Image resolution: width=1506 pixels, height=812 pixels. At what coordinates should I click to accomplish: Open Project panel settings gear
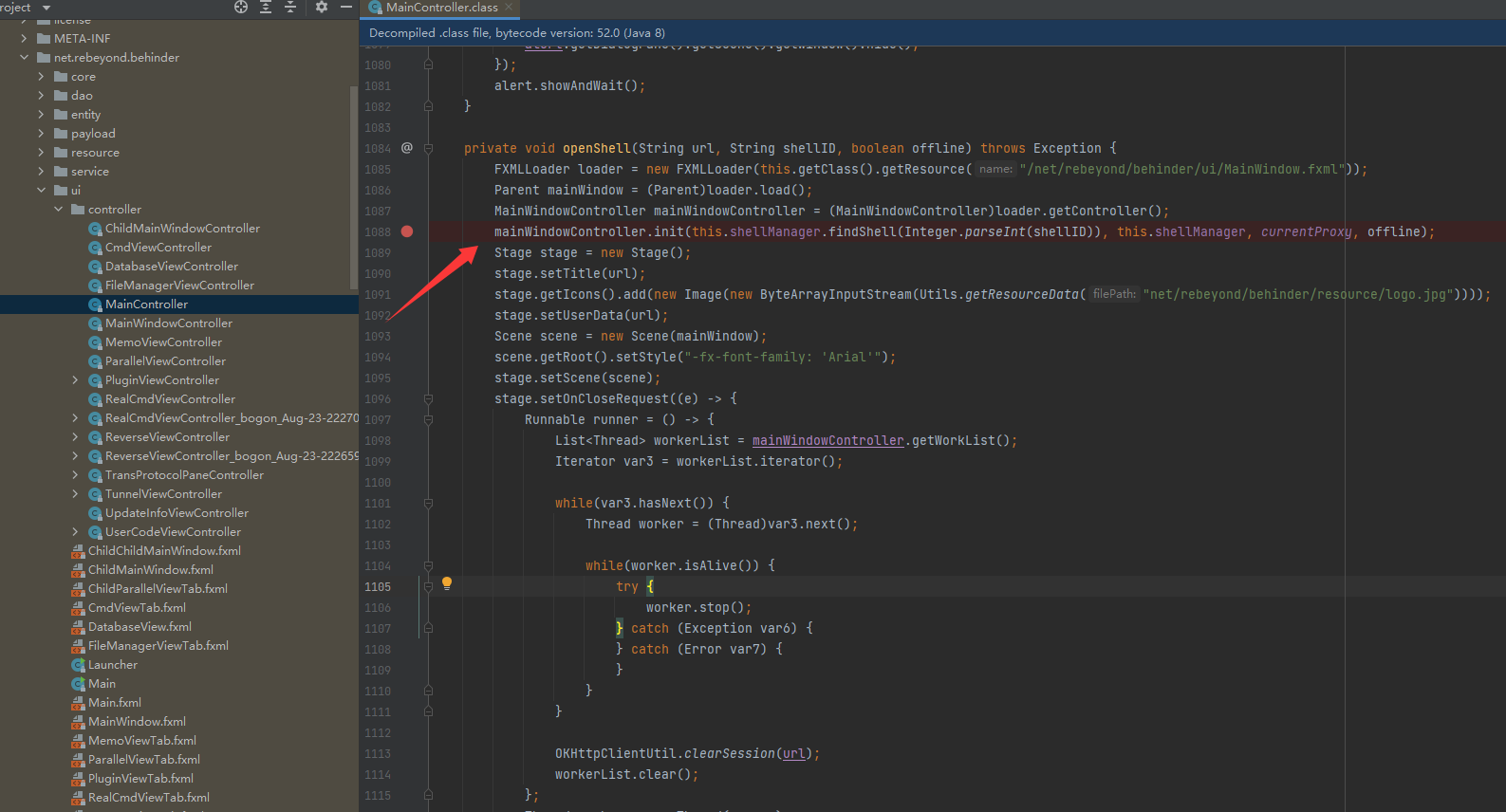(322, 7)
